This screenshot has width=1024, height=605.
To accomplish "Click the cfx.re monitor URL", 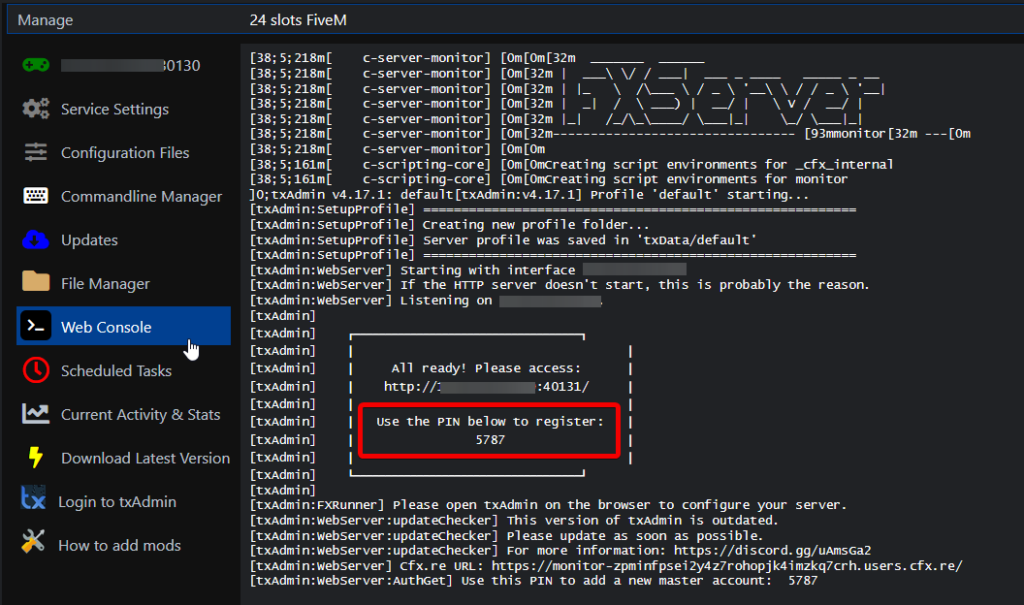I will point(727,566).
